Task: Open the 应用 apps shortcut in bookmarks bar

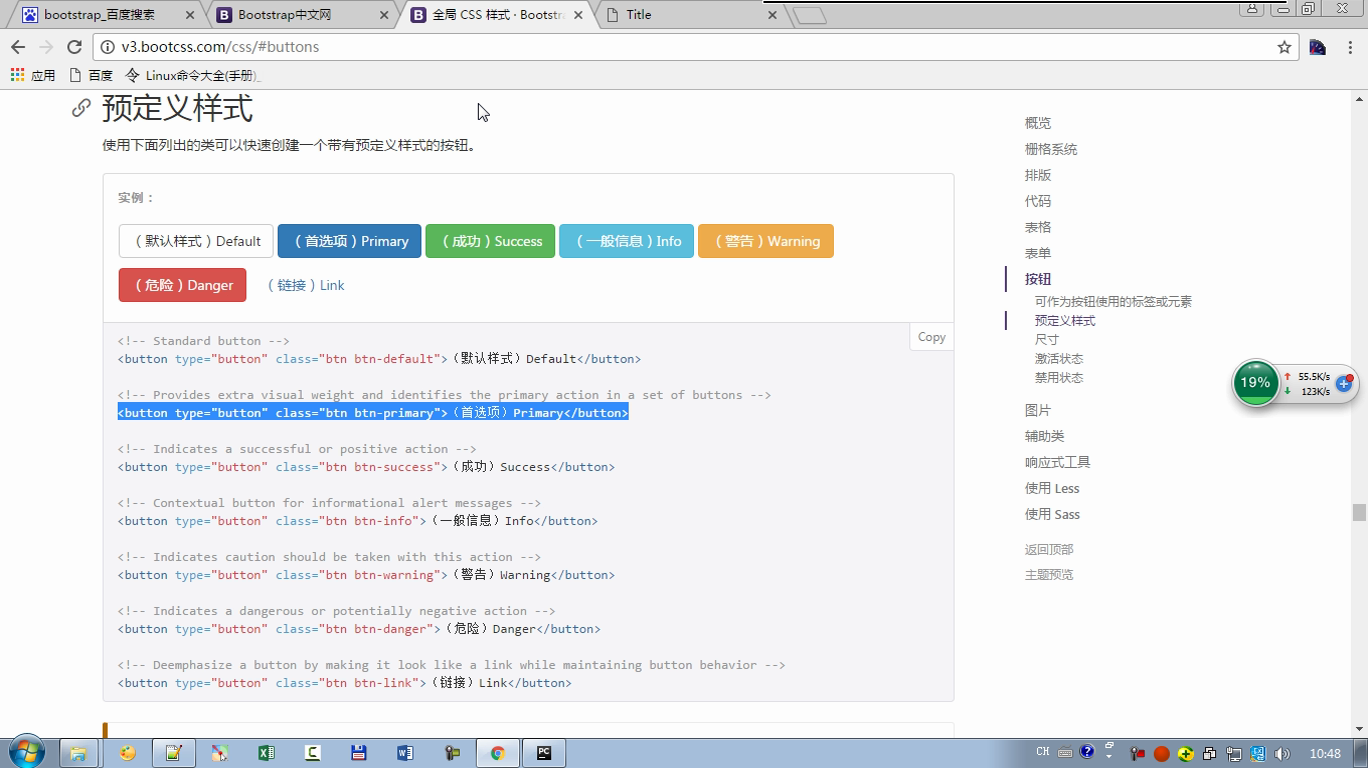Action: coord(32,75)
